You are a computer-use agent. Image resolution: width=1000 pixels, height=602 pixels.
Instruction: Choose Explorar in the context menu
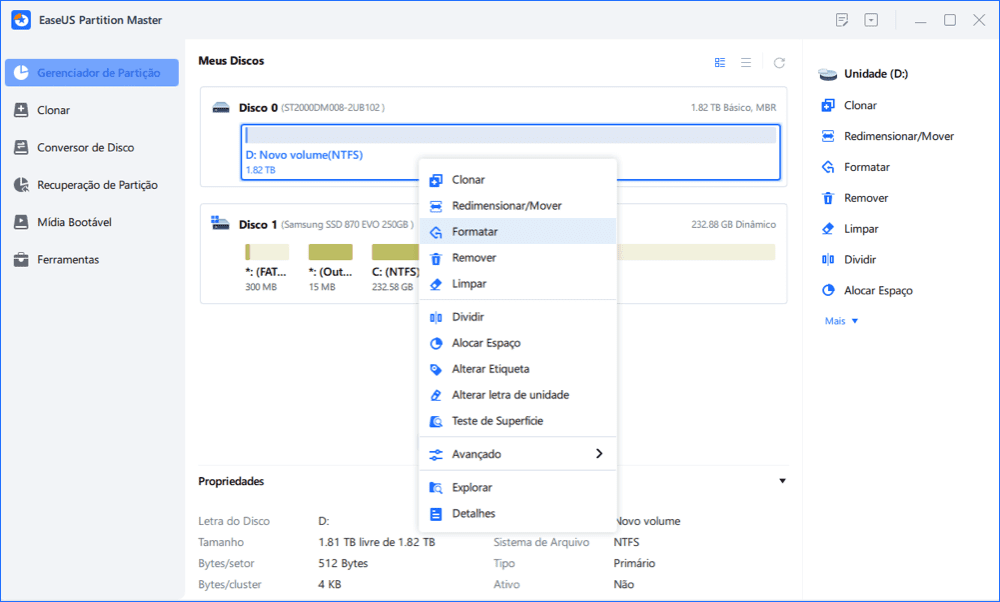(517, 487)
